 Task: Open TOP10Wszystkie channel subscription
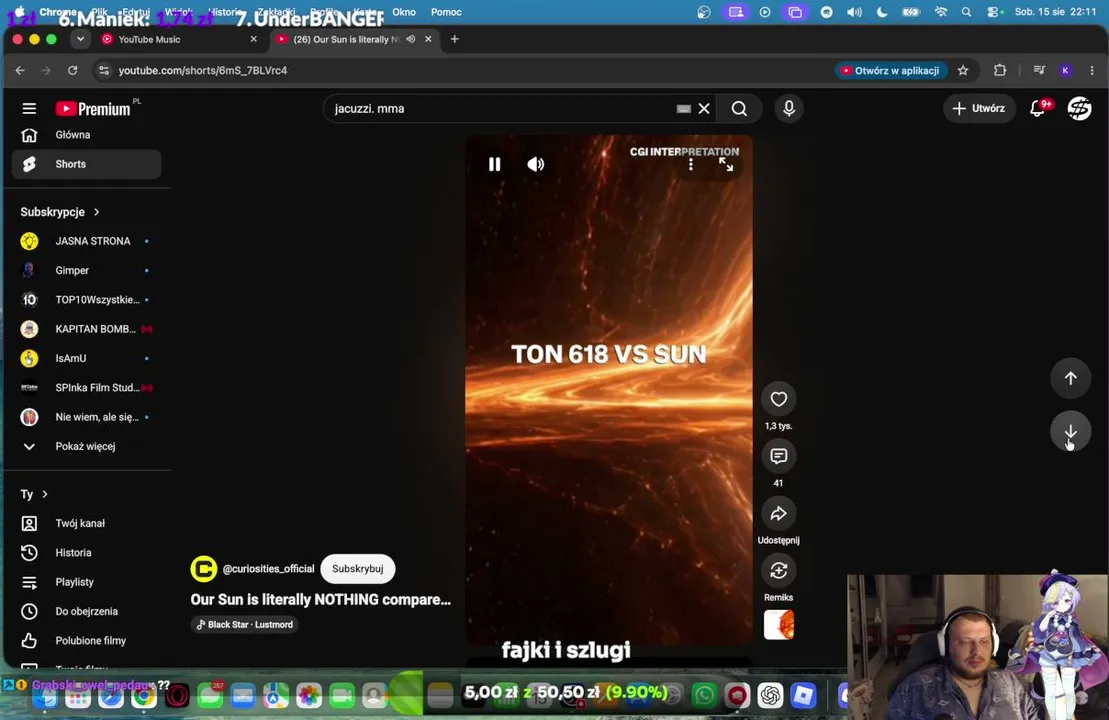[86, 300]
